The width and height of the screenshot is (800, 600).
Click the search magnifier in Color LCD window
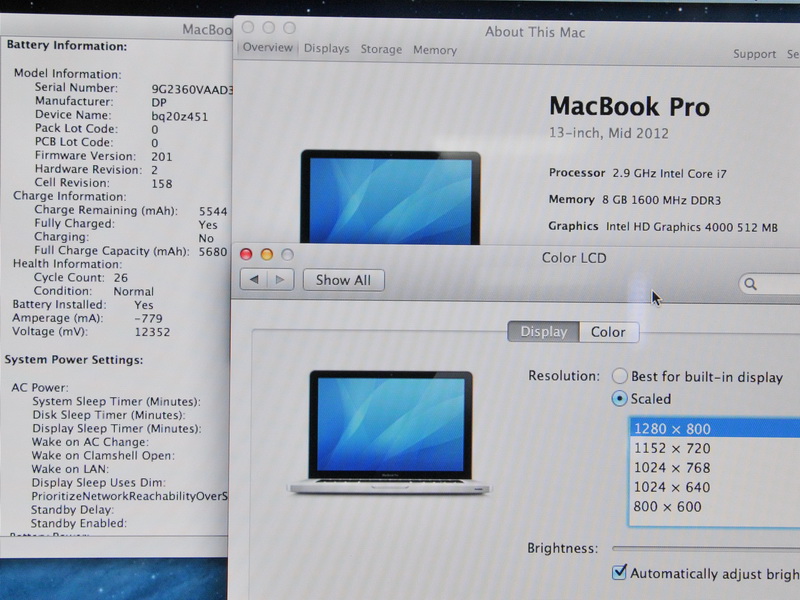(750, 284)
